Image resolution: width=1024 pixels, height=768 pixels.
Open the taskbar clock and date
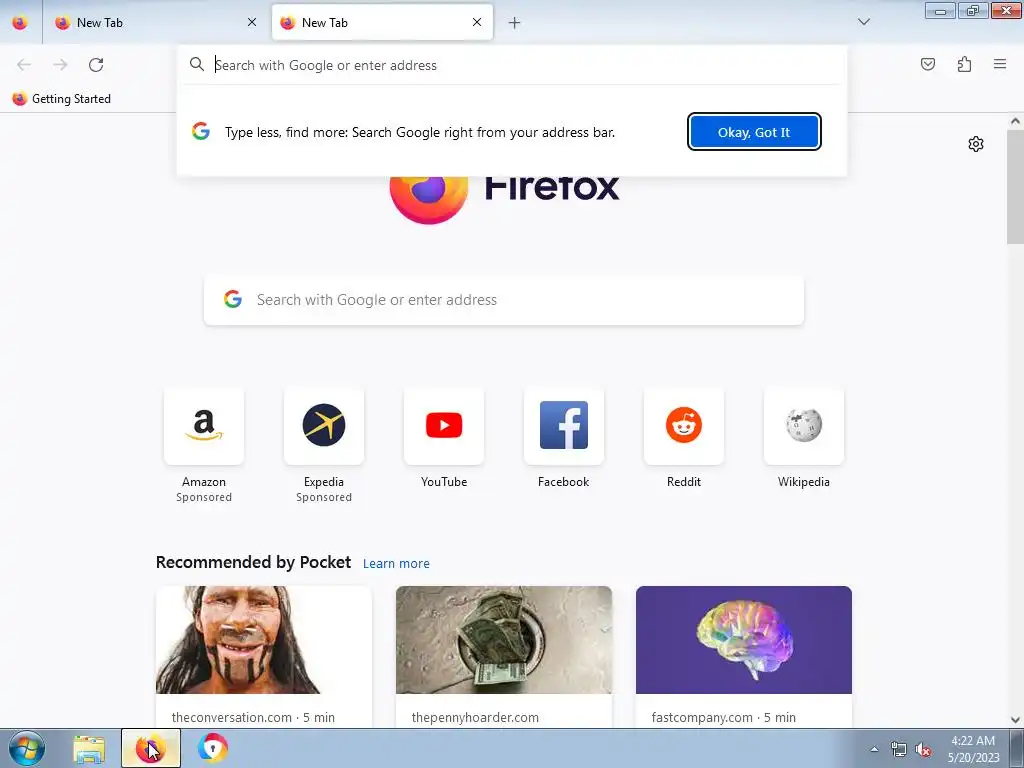(973, 749)
